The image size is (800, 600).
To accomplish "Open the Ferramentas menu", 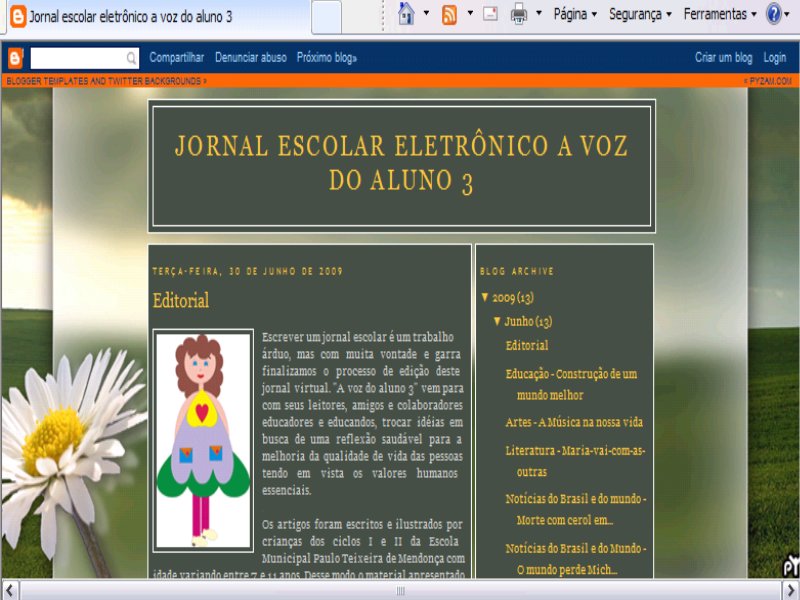I will (x=720, y=14).
